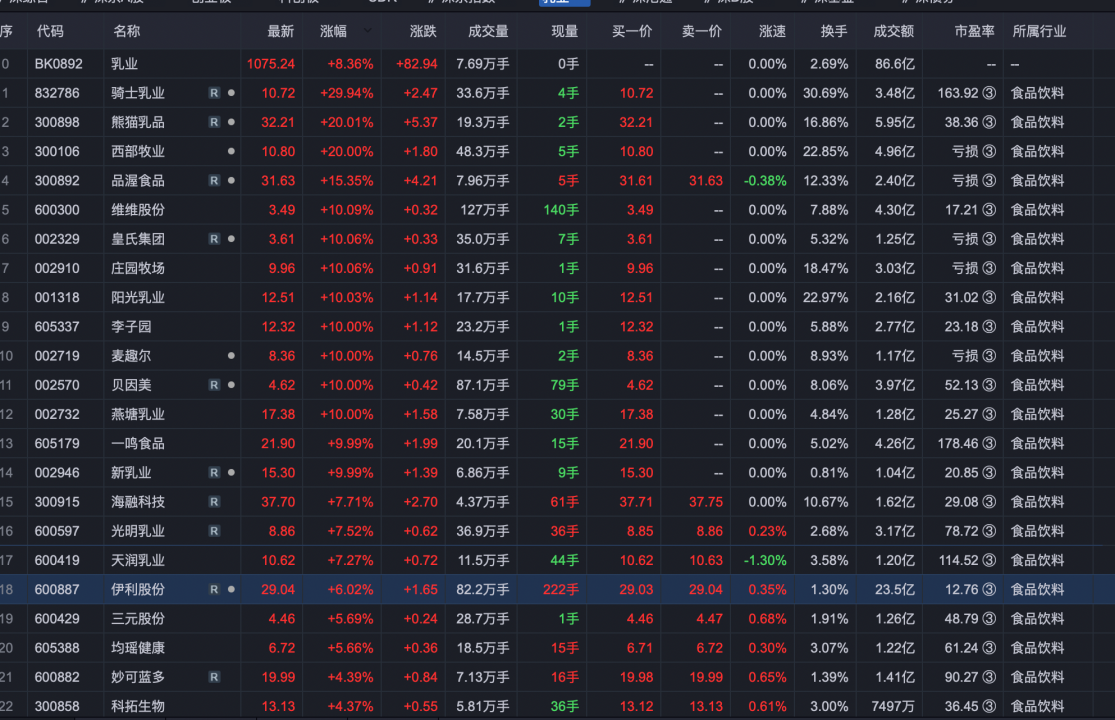Viewport: 1115px width, 720px height.
Task: Sort the list by 涨幅 column header
Action: click(x=333, y=32)
